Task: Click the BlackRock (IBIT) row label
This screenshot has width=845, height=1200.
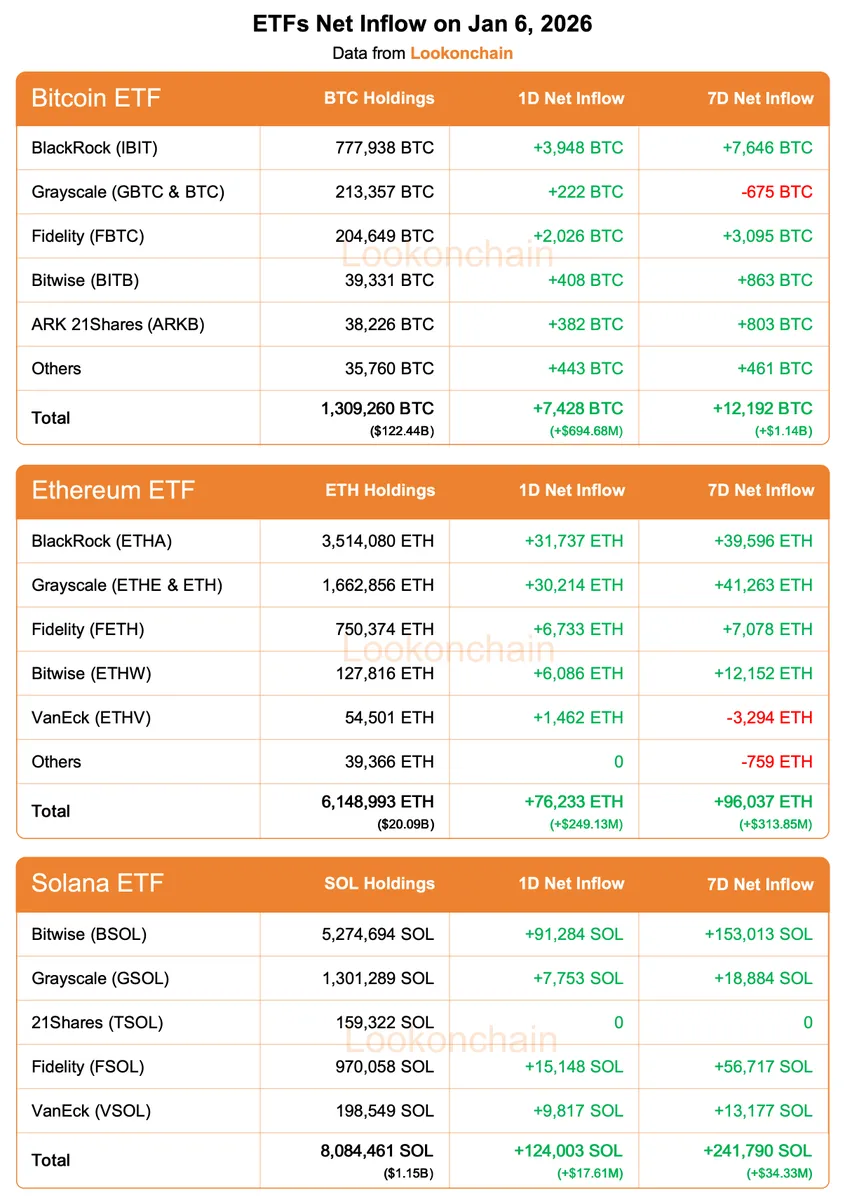Action: (x=95, y=148)
